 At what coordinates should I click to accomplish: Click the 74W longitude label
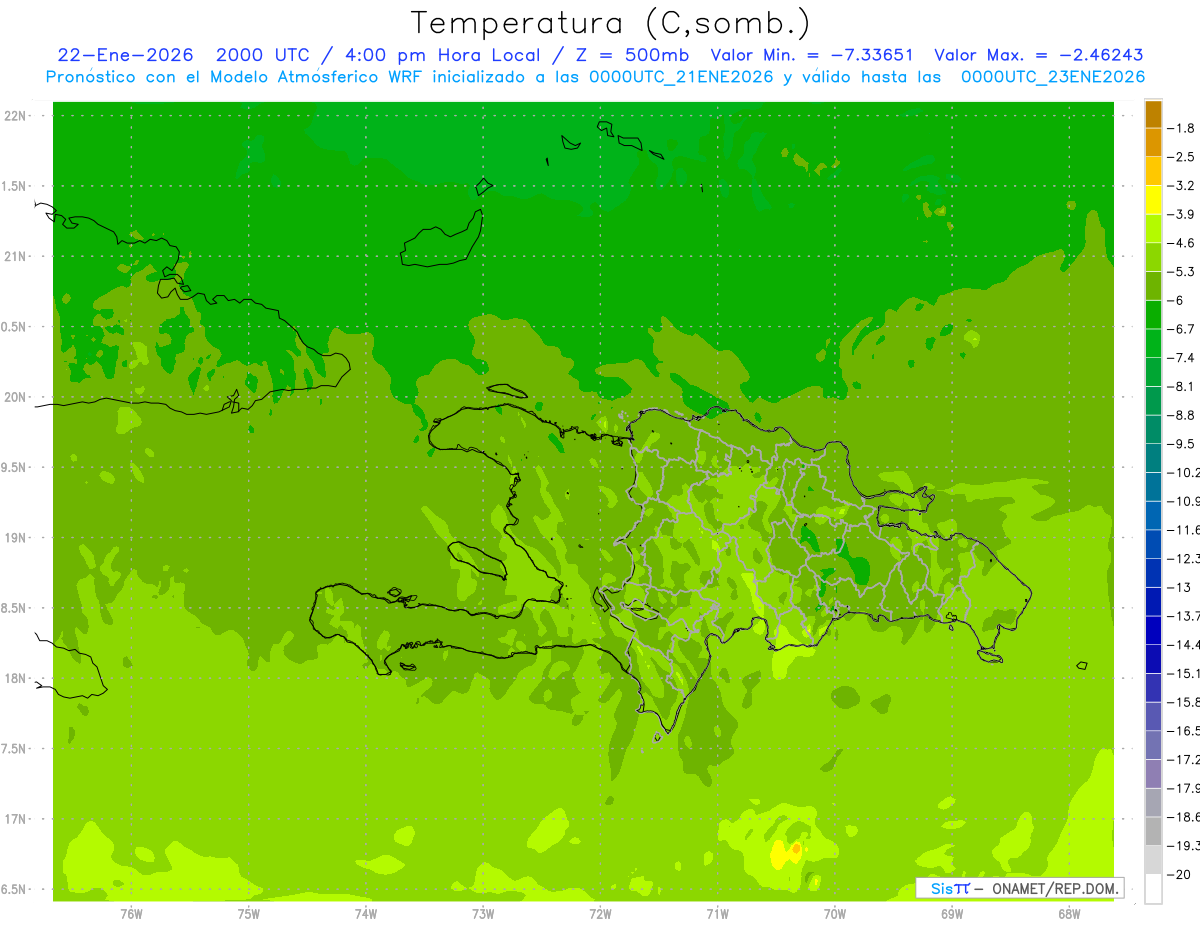pyautogui.click(x=366, y=913)
